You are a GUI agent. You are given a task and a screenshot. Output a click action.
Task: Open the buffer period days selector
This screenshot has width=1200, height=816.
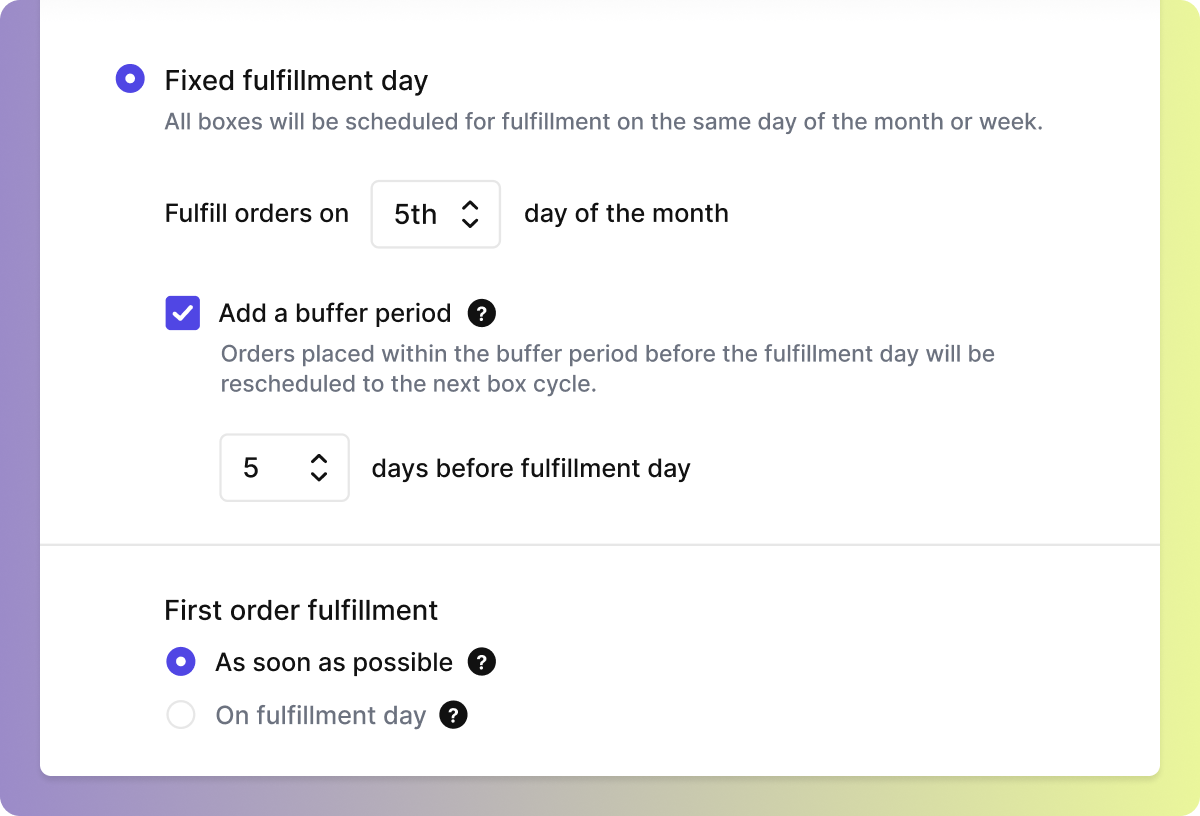pyautogui.click(x=284, y=468)
